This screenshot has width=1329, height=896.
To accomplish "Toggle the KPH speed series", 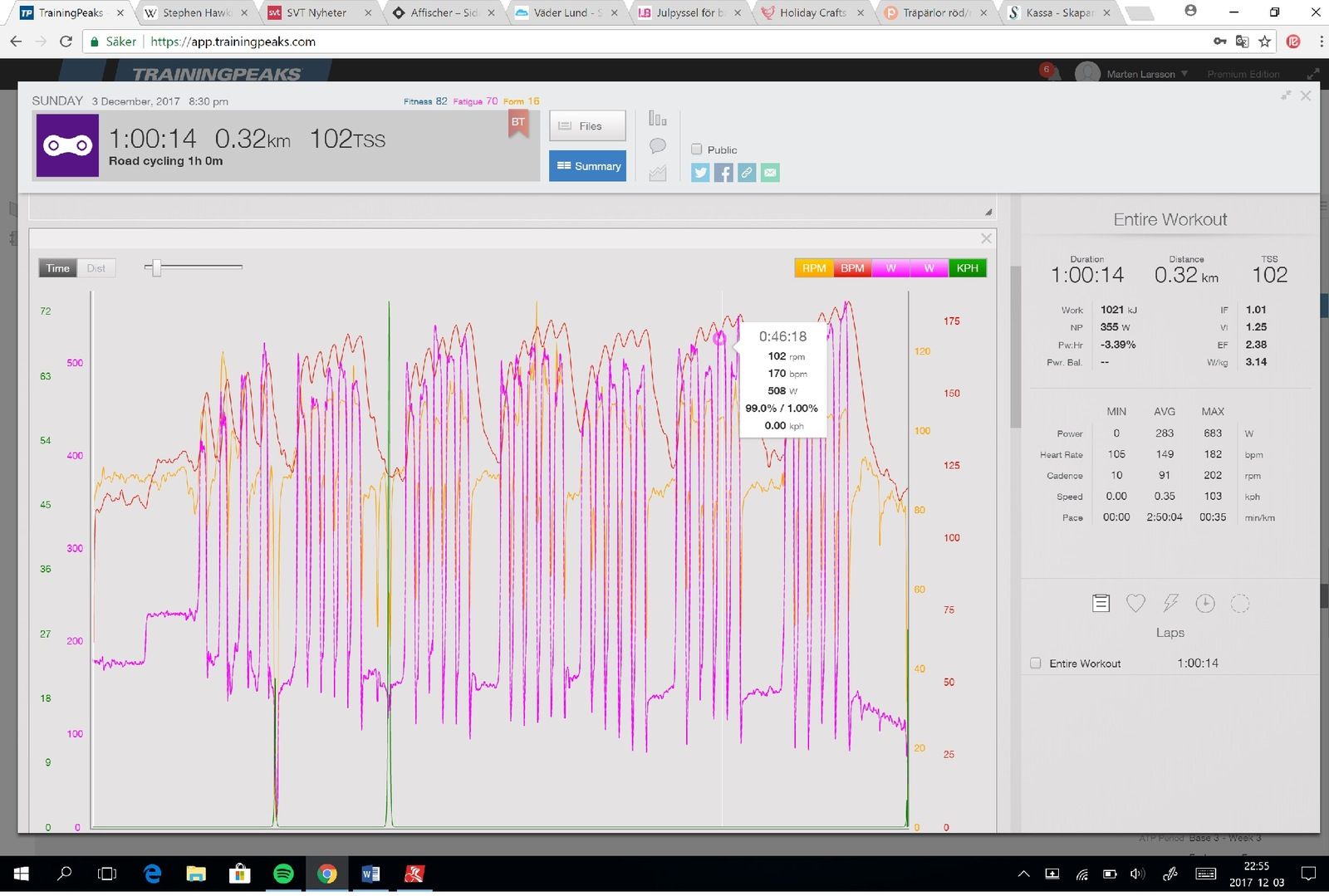I will [967, 268].
